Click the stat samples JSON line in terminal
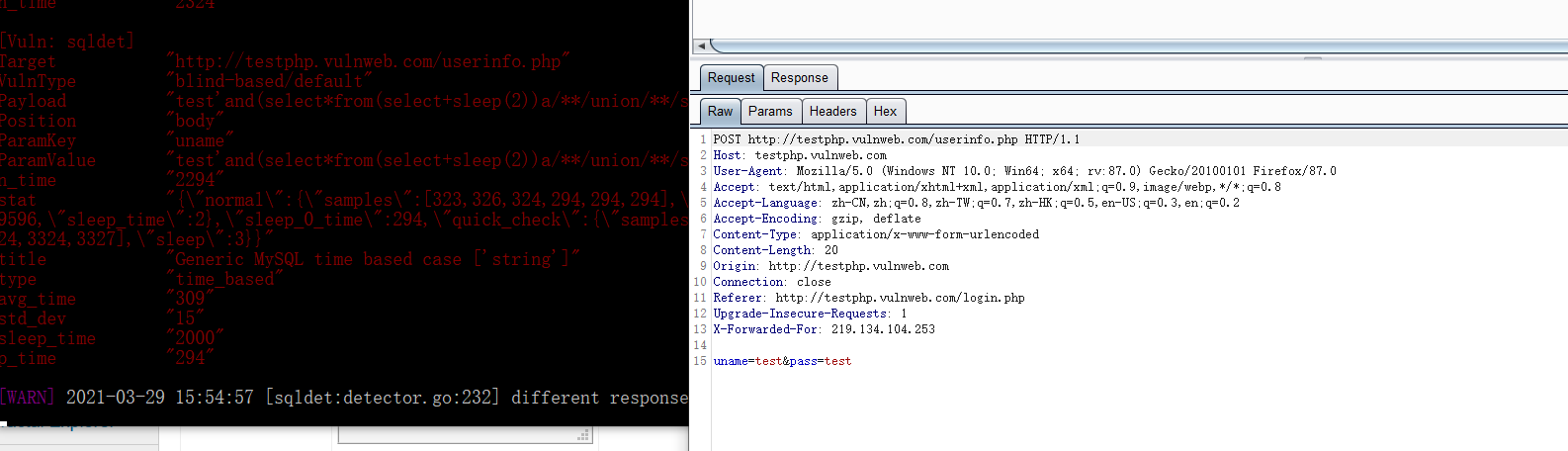Viewport: 1568px width, 451px height. [427, 200]
